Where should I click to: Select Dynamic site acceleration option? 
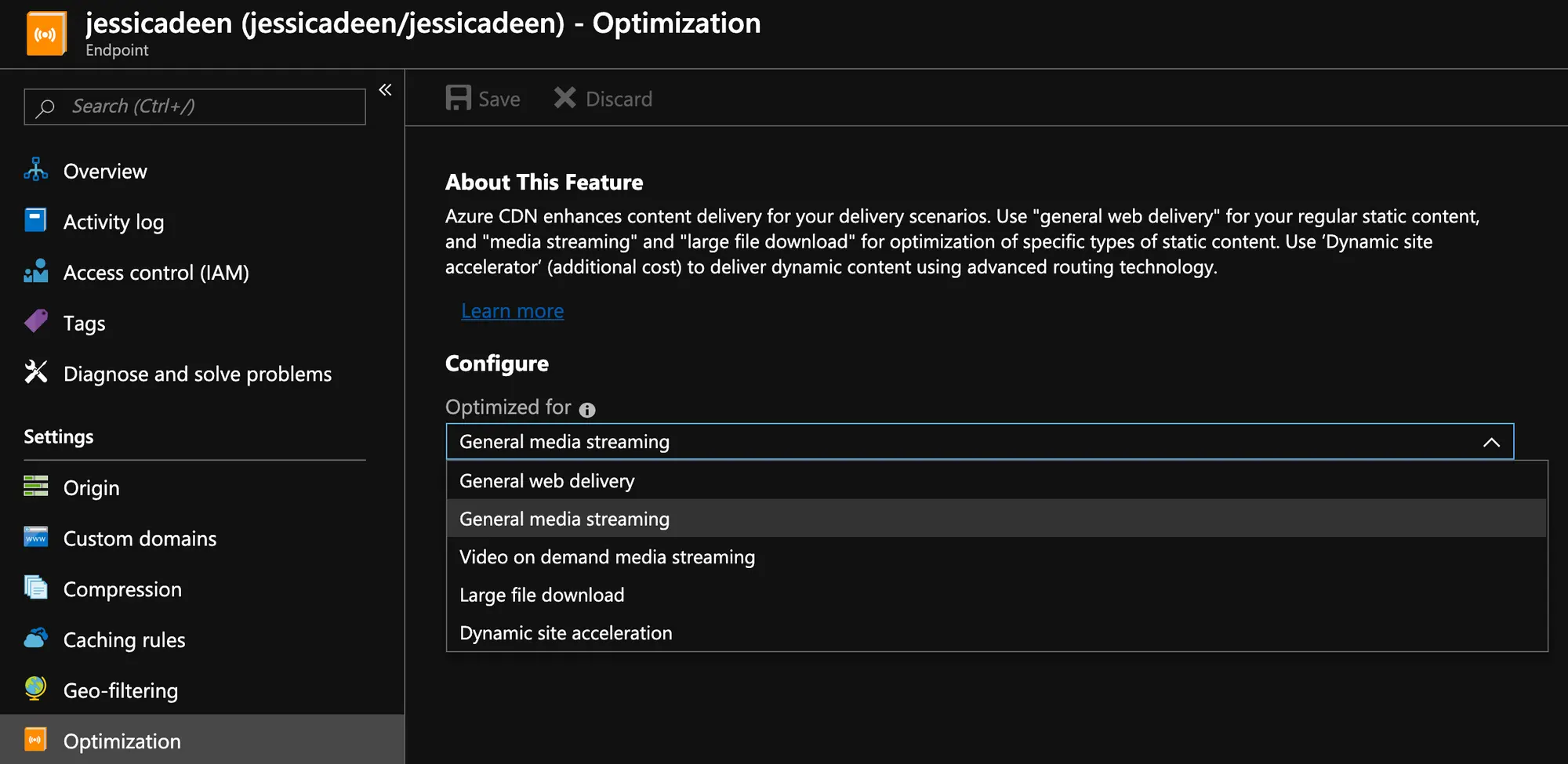coord(997,632)
